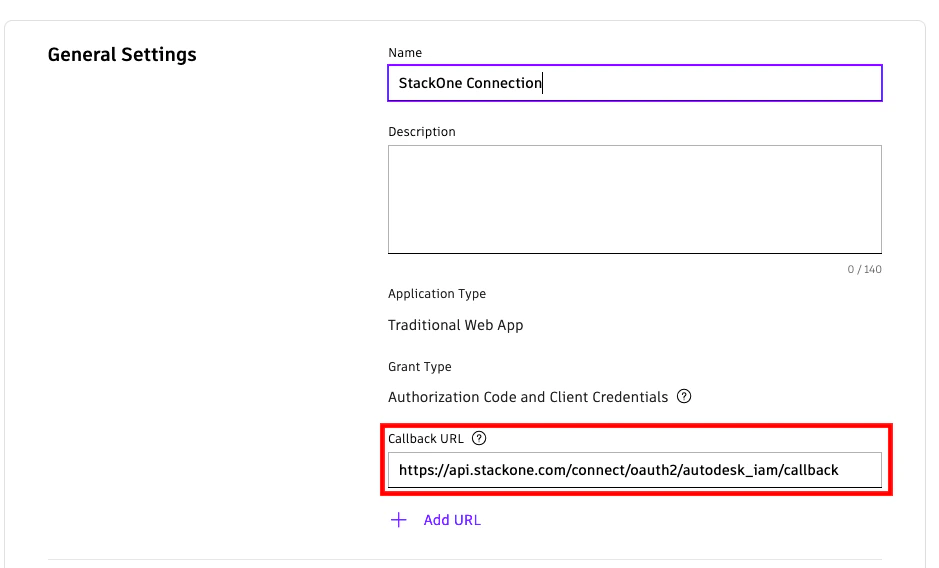Image resolution: width=939 pixels, height=568 pixels.
Task: Click the Description label
Action: point(422,132)
